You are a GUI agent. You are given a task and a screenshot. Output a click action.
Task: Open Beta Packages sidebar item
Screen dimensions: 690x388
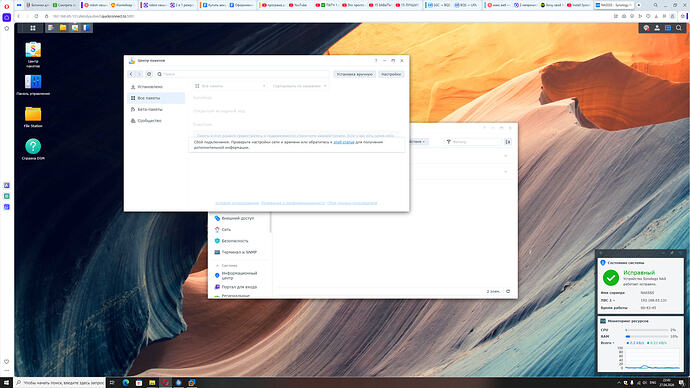pos(156,109)
